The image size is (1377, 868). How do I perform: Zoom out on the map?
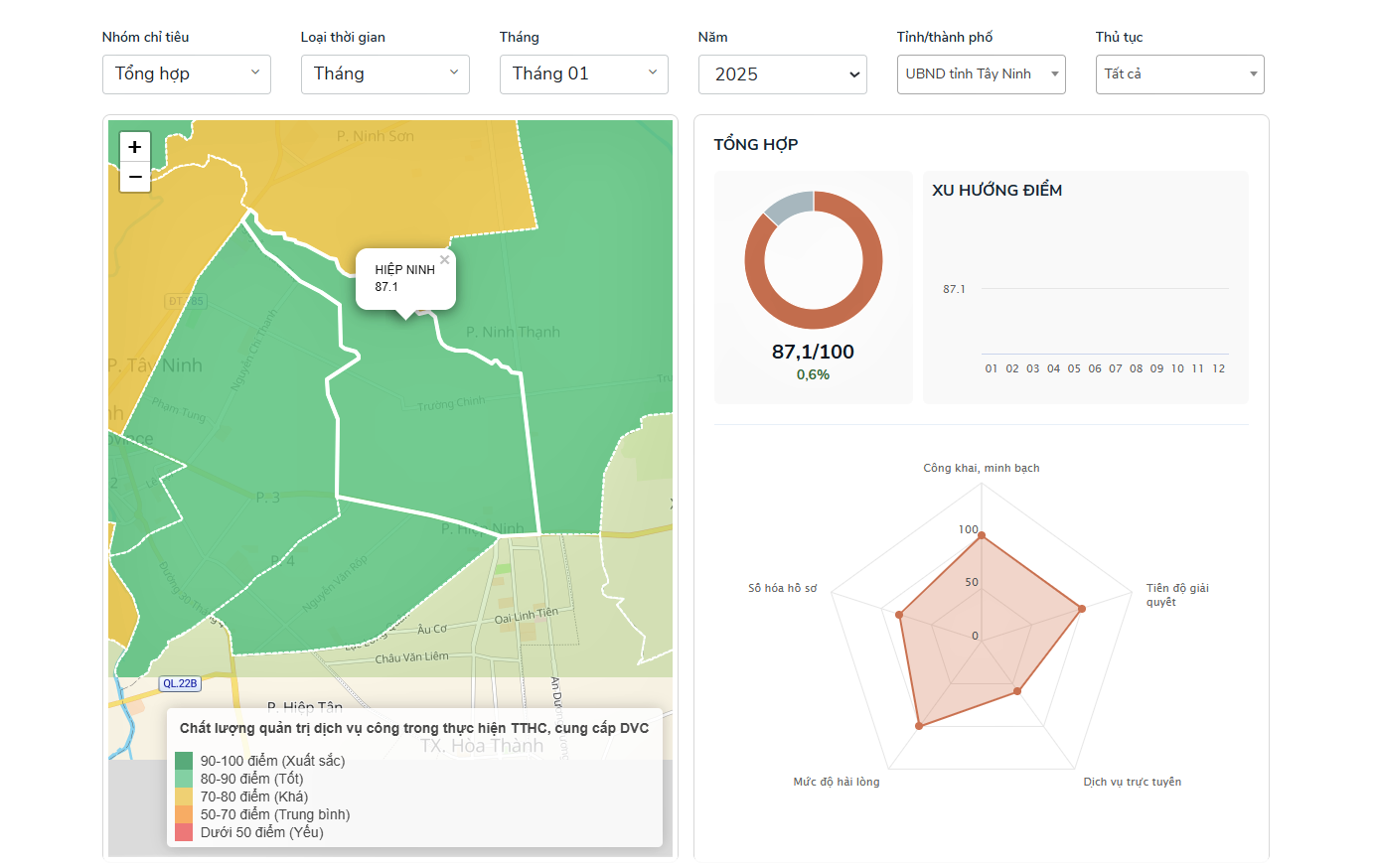tap(135, 177)
